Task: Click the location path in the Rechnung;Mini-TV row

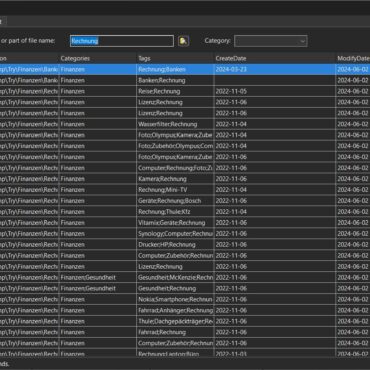Action: [x=29, y=190]
